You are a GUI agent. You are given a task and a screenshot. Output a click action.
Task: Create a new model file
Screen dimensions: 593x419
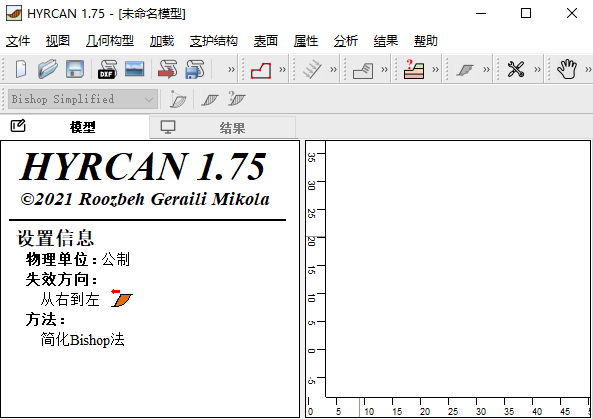pyautogui.click(x=21, y=69)
